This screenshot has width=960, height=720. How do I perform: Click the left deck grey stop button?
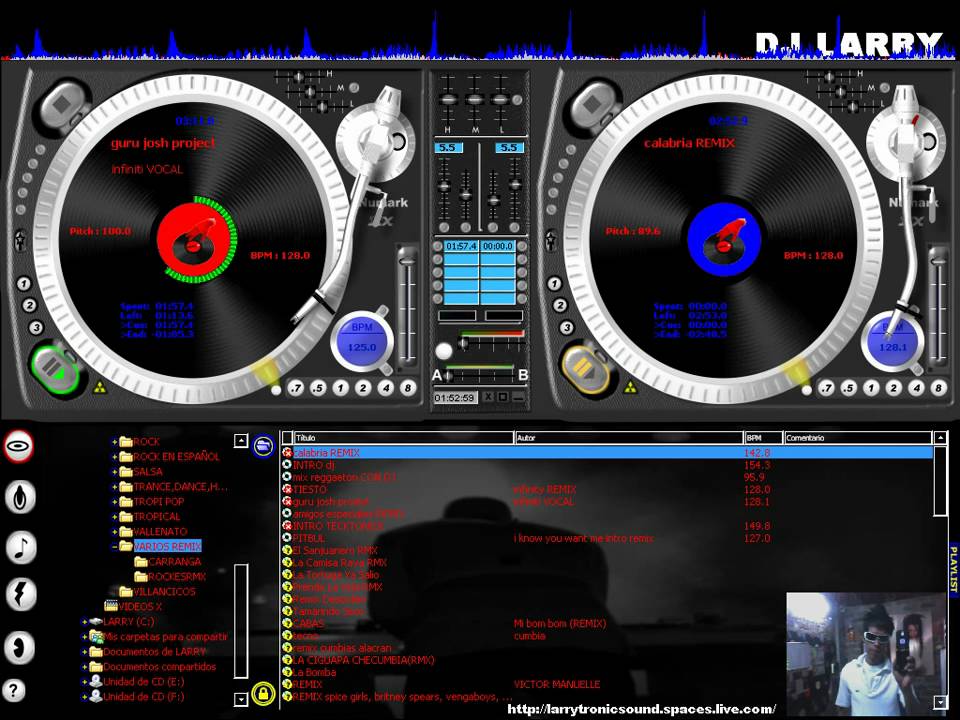click(x=61, y=104)
